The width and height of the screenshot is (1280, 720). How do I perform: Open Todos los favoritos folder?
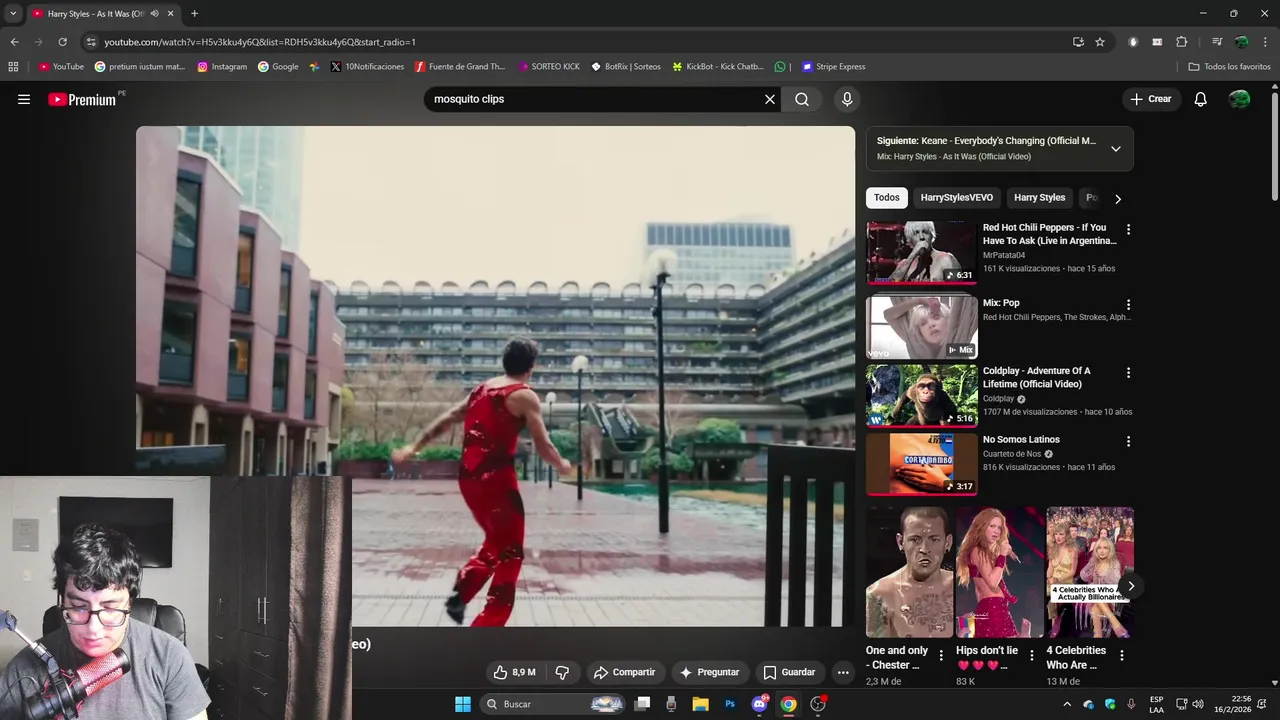(x=1229, y=67)
